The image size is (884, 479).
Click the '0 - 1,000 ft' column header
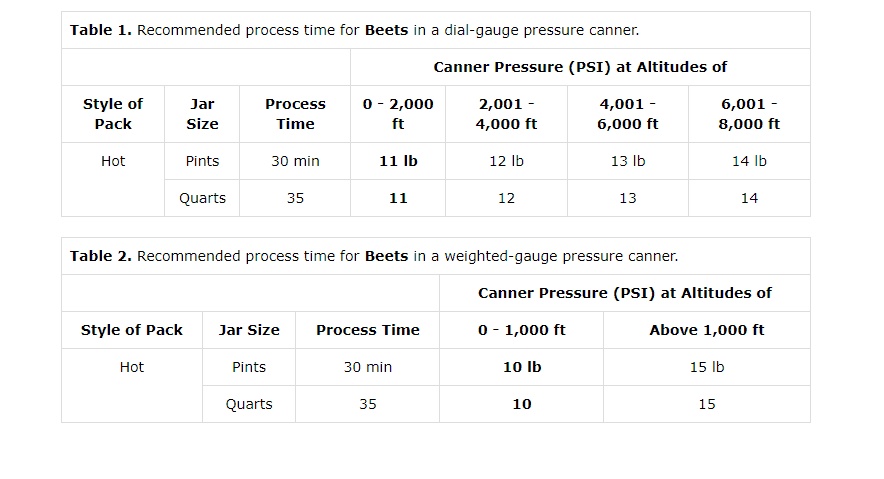click(521, 330)
